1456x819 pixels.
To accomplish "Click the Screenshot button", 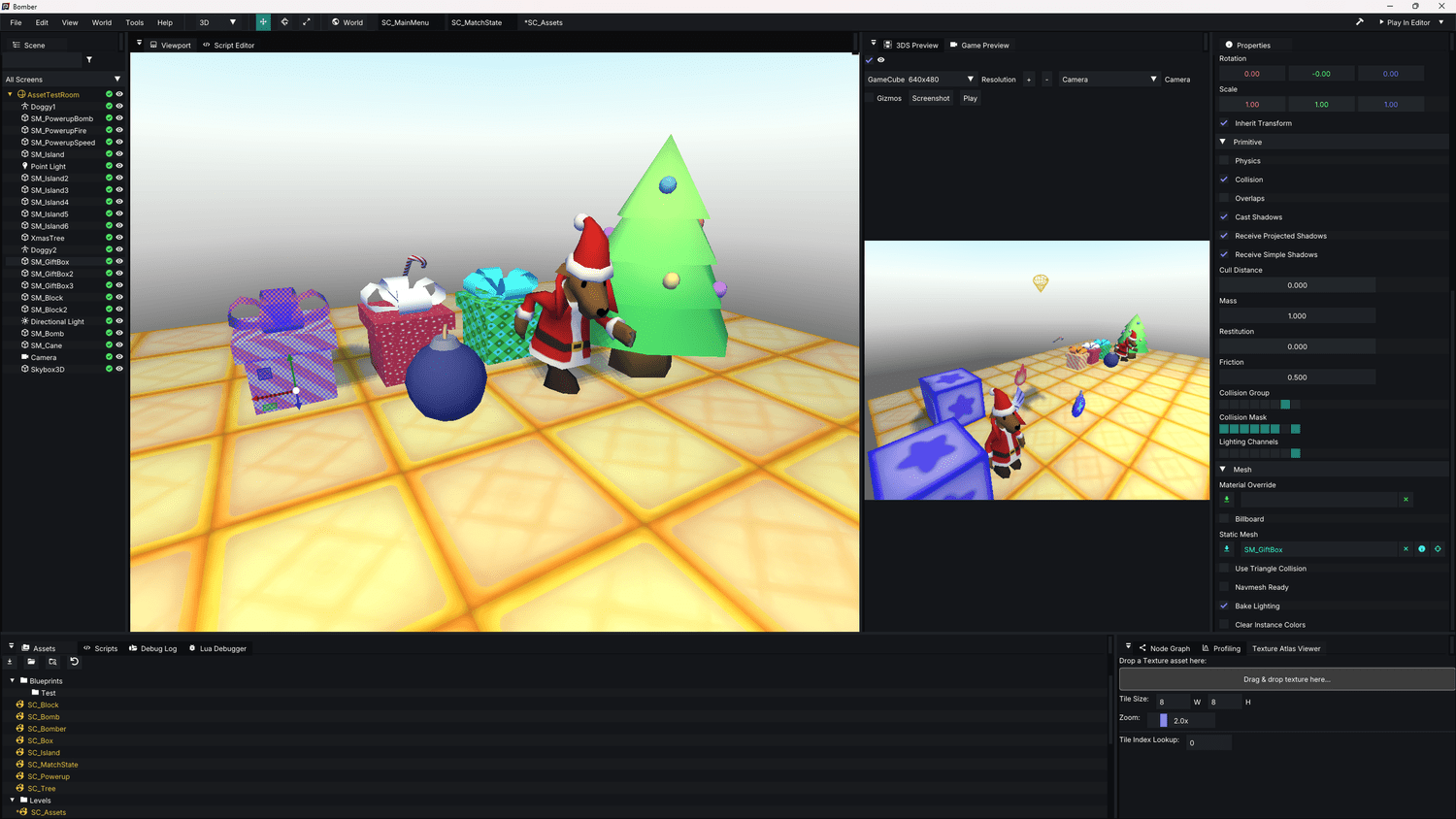I will tap(931, 98).
